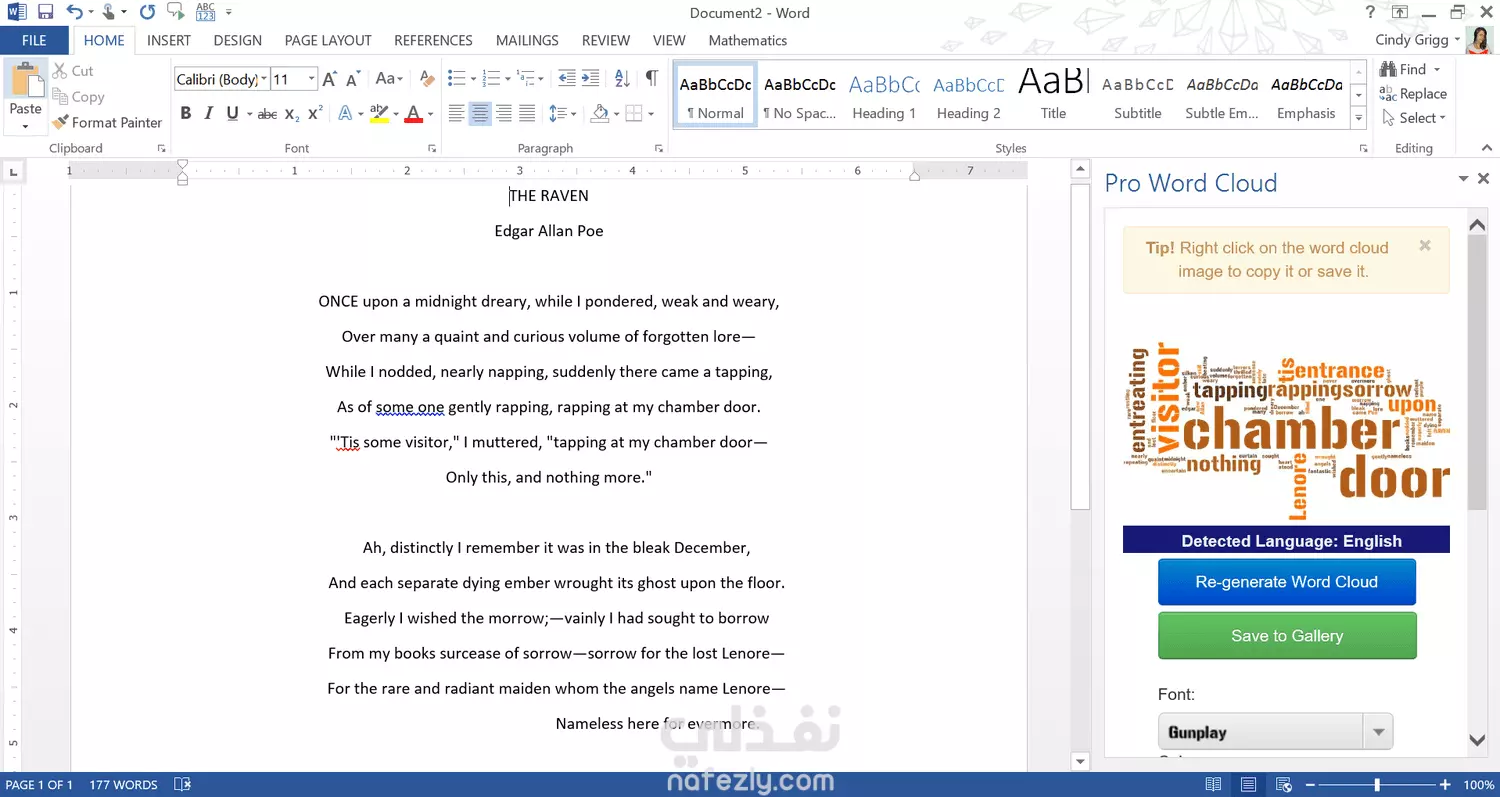Open the Gunplay font dropdown in Pro Word Cloud

click(1379, 732)
